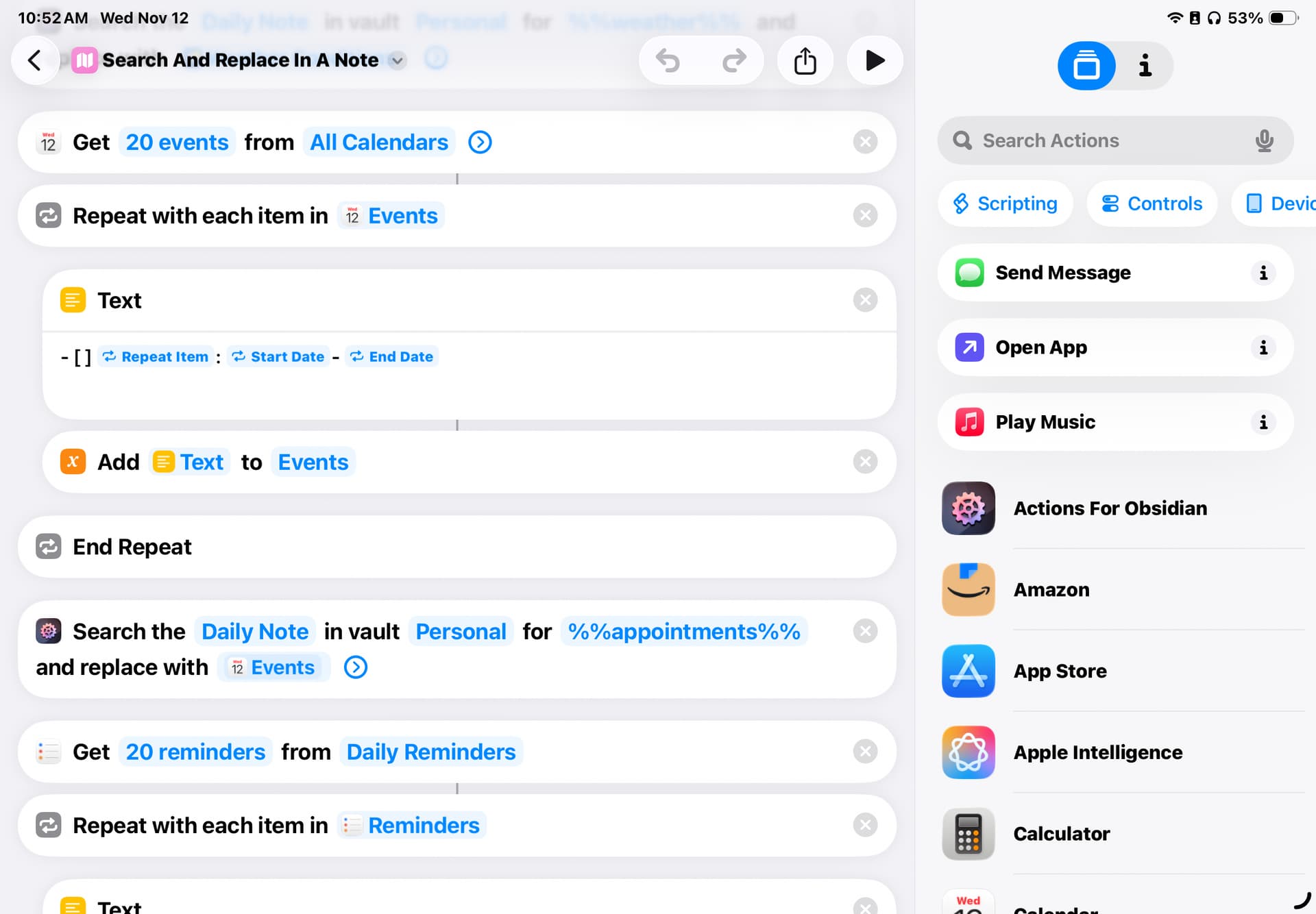Image resolution: width=1316 pixels, height=914 pixels.
Task: Expand Get events action options arrow
Action: [480, 143]
